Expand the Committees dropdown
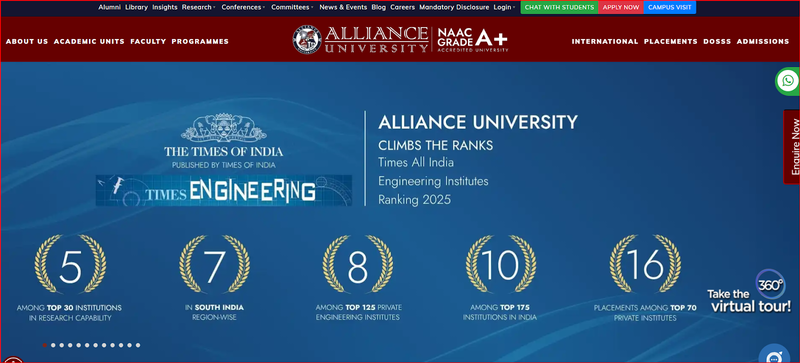The image size is (800, 363). click(292, 7)
